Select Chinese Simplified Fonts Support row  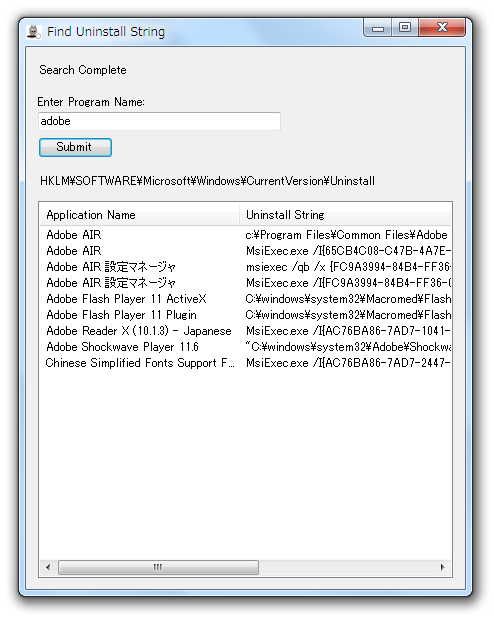245,363
